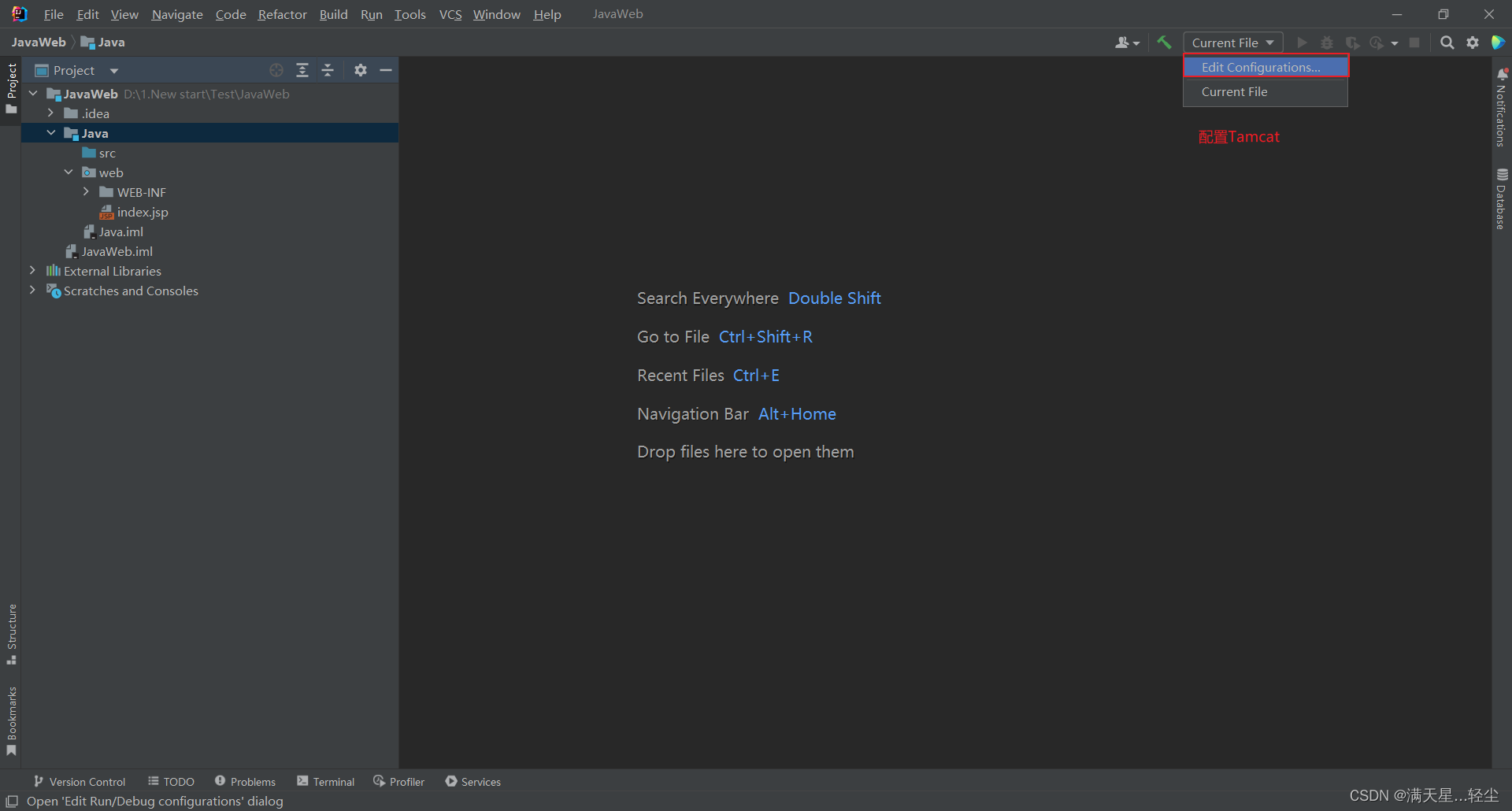
Task: Open Project panel options gear
Action: (361, 70)
